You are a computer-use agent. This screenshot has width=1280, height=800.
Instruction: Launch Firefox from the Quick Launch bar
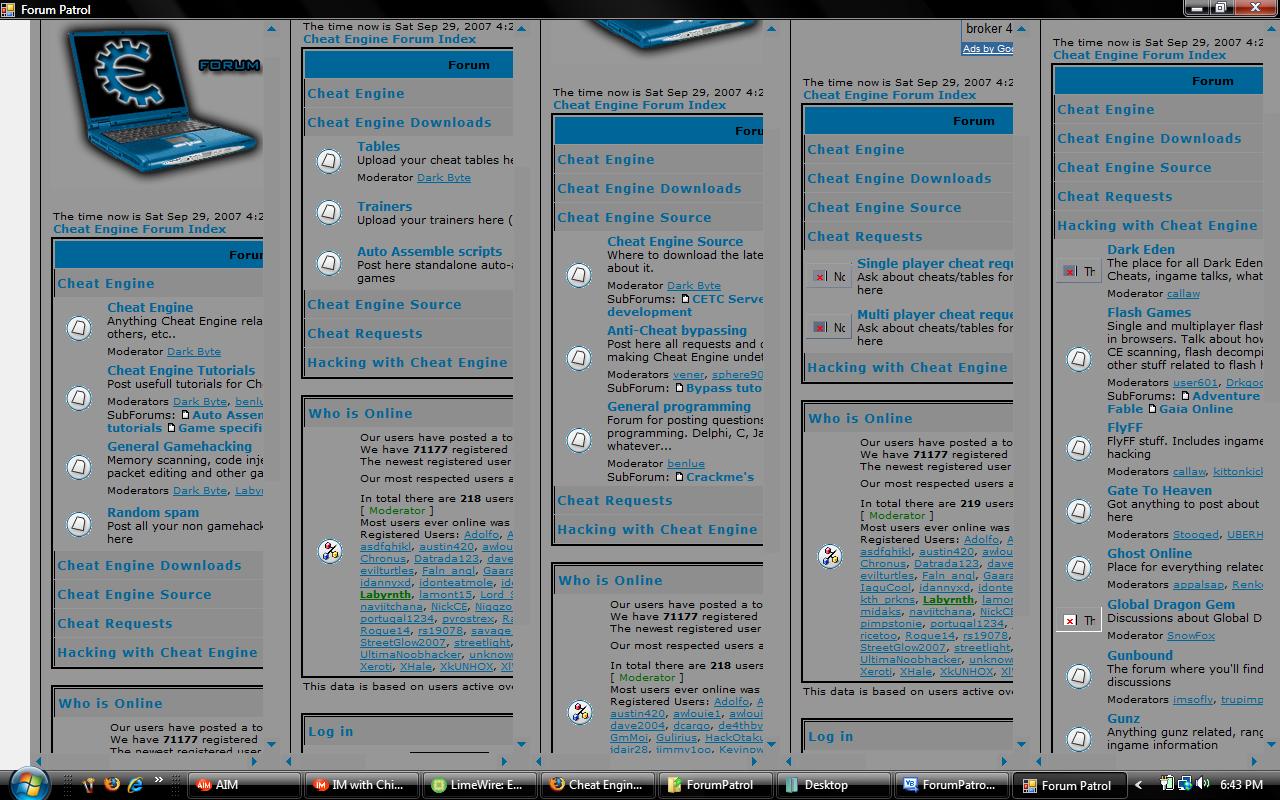(x=112, y=785)
